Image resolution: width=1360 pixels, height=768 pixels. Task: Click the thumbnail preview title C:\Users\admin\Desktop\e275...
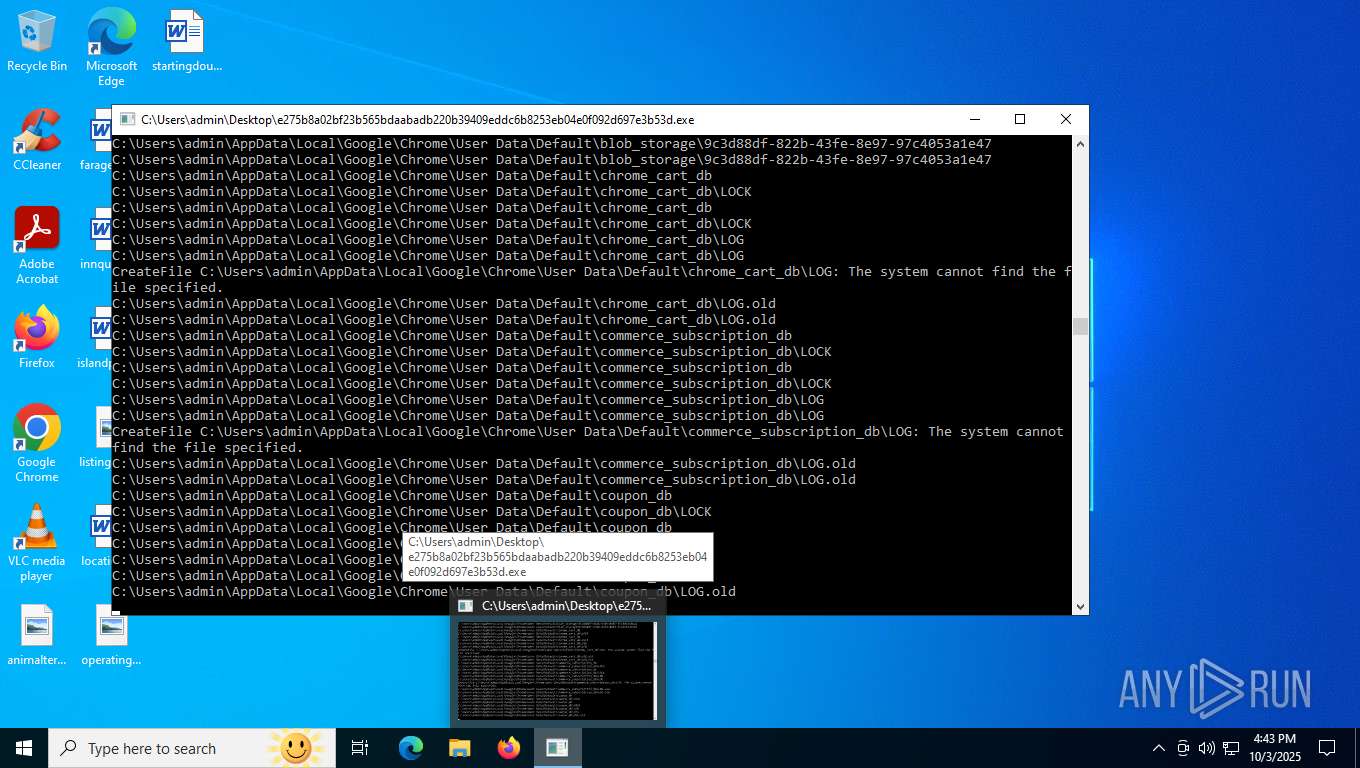[566, 606]
